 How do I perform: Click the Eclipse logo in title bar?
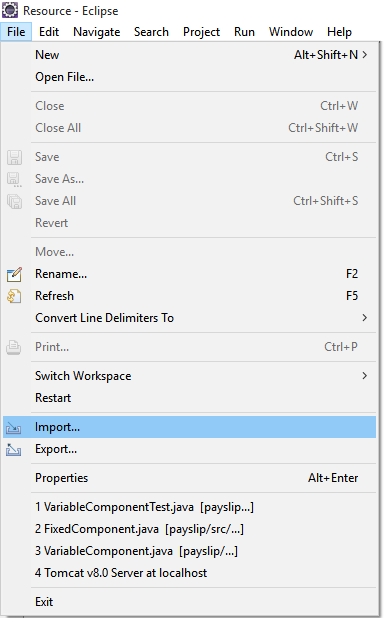tap(10, 10)
